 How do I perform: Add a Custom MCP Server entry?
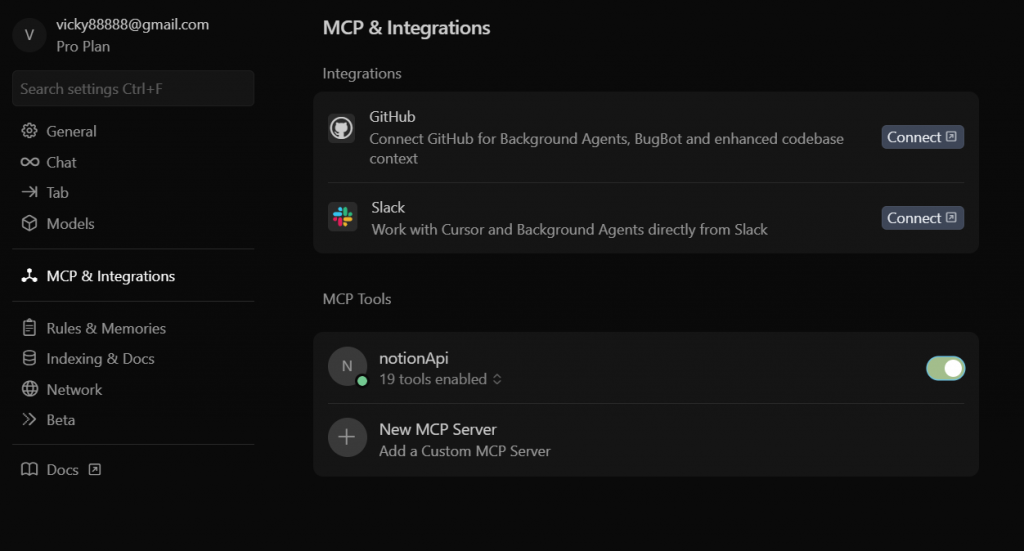click(464, 440)
